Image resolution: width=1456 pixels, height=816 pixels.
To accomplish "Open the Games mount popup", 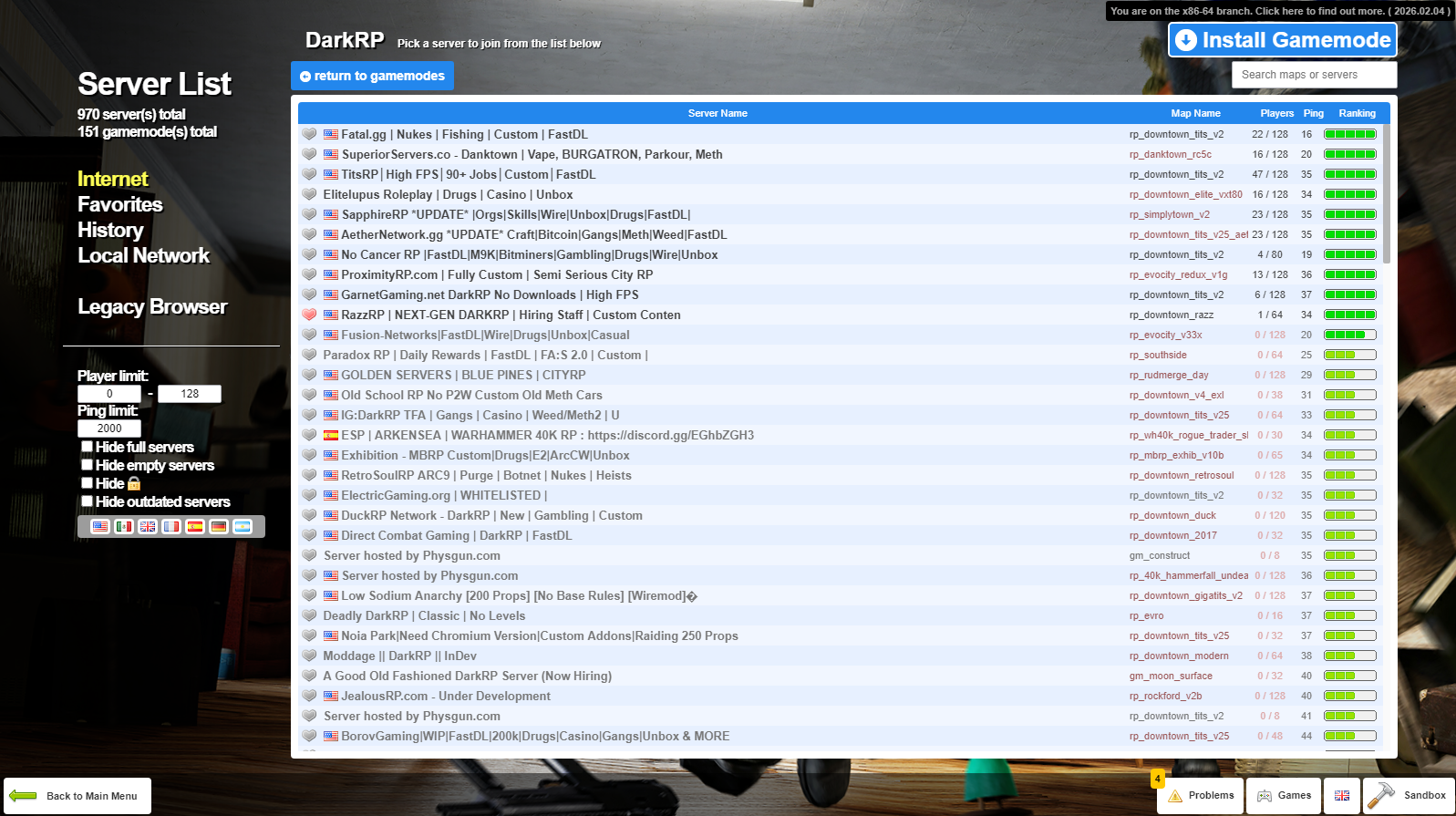I will (1284, 796).
